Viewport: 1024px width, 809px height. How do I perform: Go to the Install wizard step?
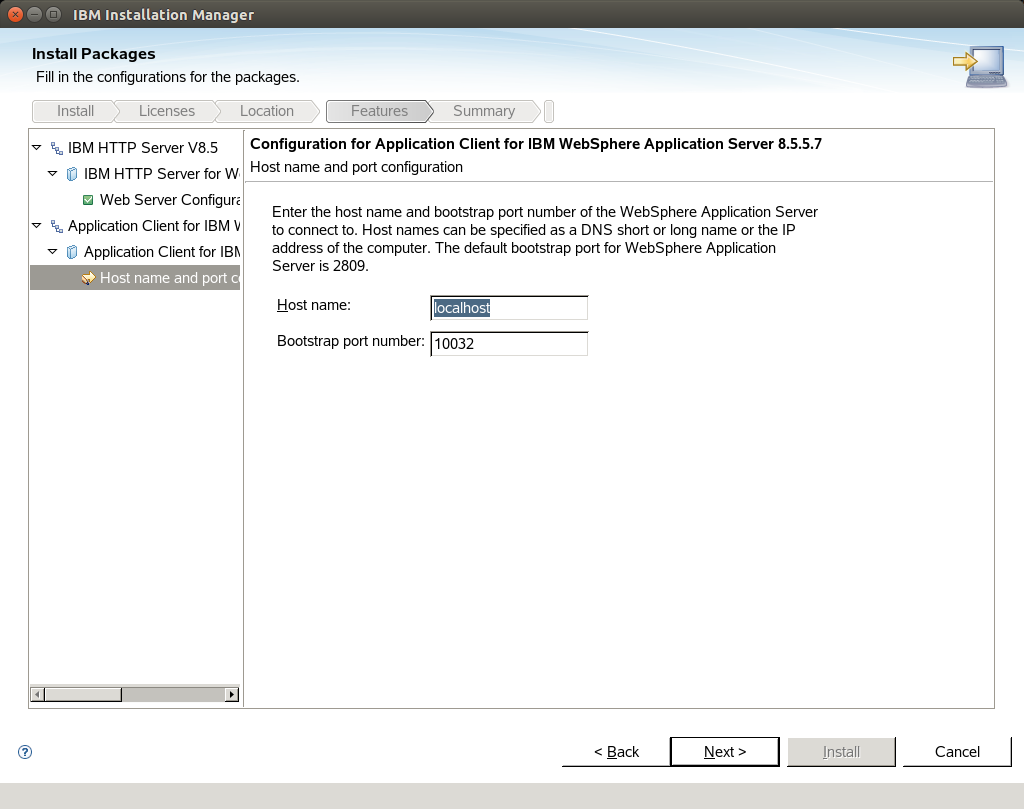[x=75, y=111]
